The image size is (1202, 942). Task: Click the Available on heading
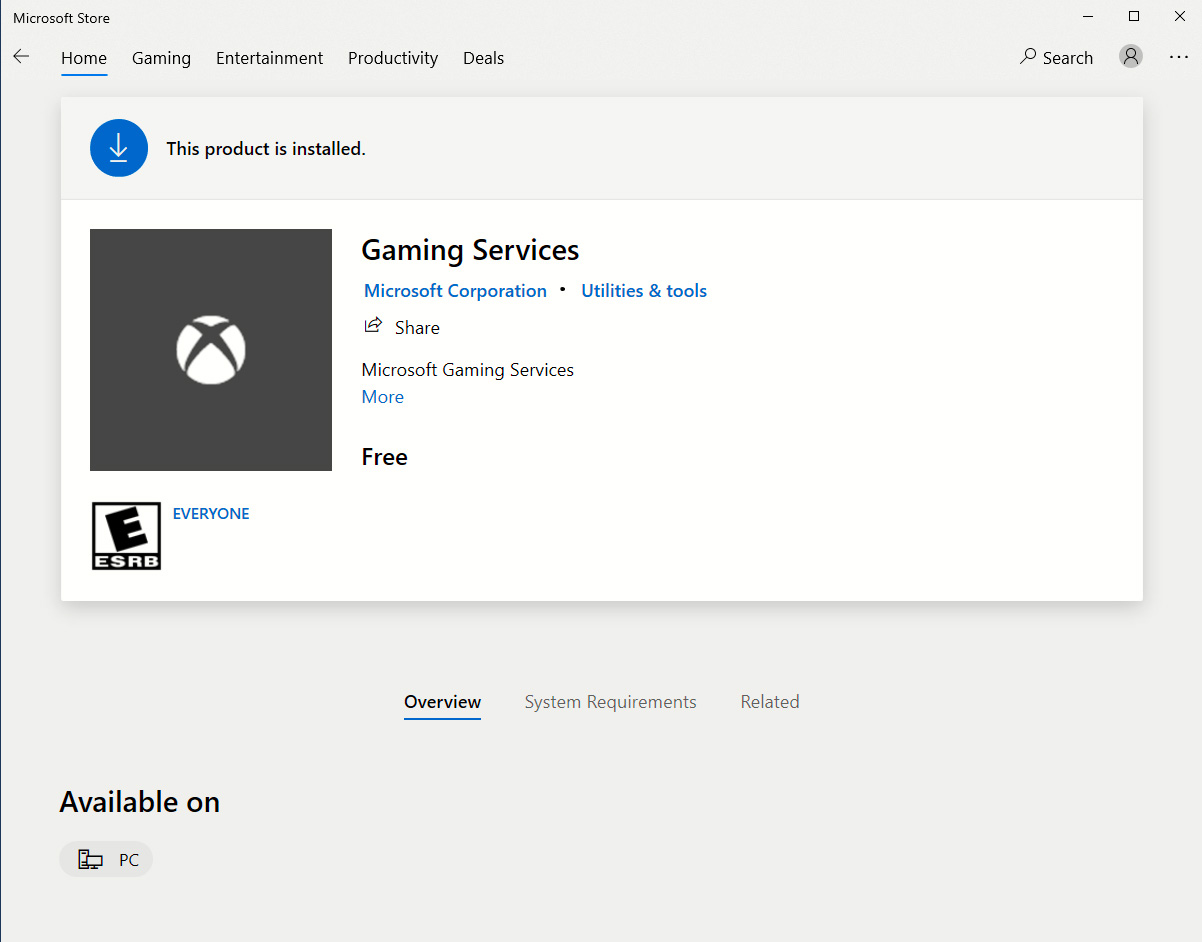[140, 802]
